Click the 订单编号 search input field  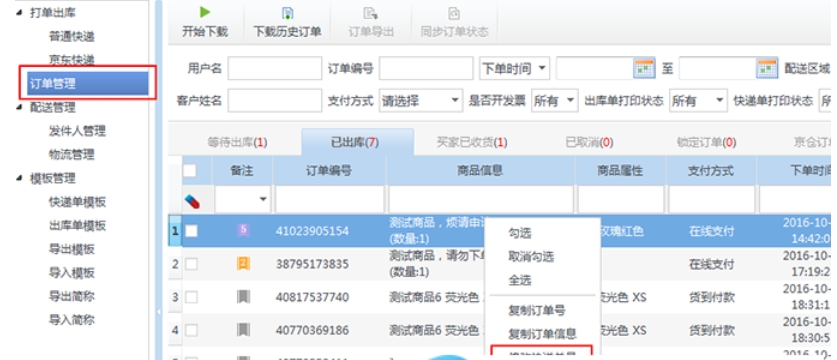point(426,68)
